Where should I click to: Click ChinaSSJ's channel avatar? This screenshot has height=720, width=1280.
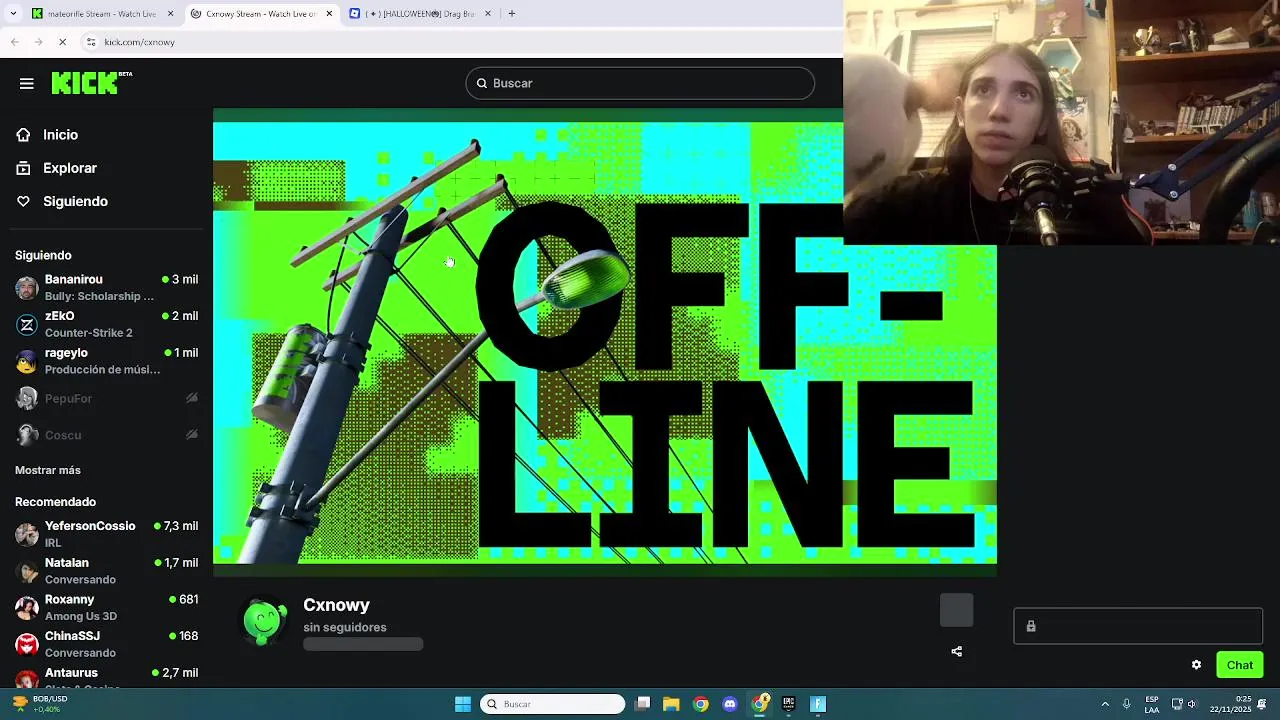(27, 644)
